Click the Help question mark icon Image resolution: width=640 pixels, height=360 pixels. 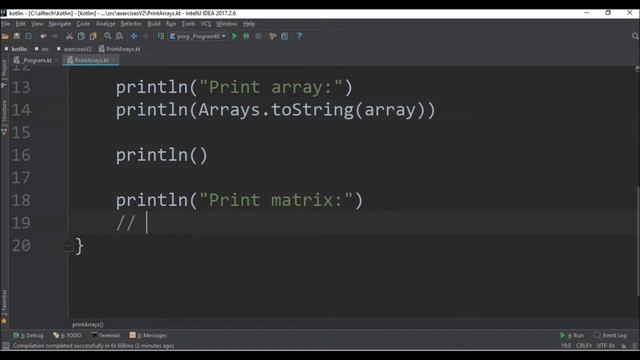(x=299, y=36)
